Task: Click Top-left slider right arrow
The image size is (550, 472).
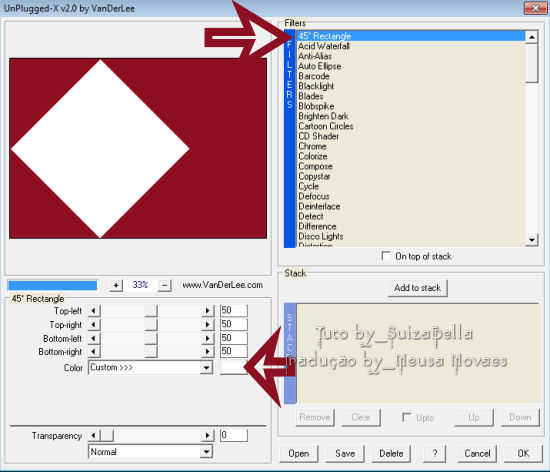Action: (208, 310)
